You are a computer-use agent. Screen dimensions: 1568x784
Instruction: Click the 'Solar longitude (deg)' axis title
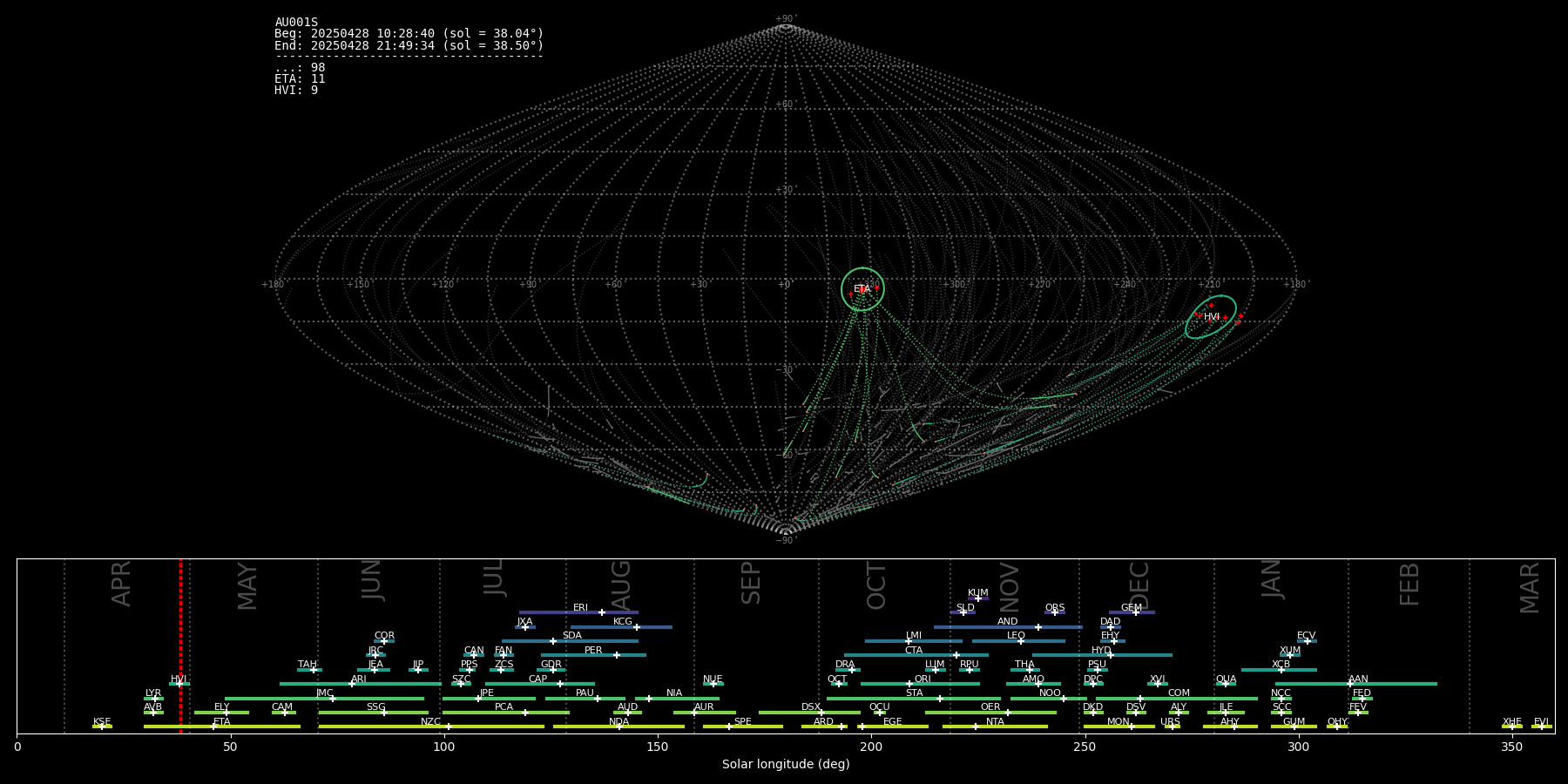(x=786, y=765)
